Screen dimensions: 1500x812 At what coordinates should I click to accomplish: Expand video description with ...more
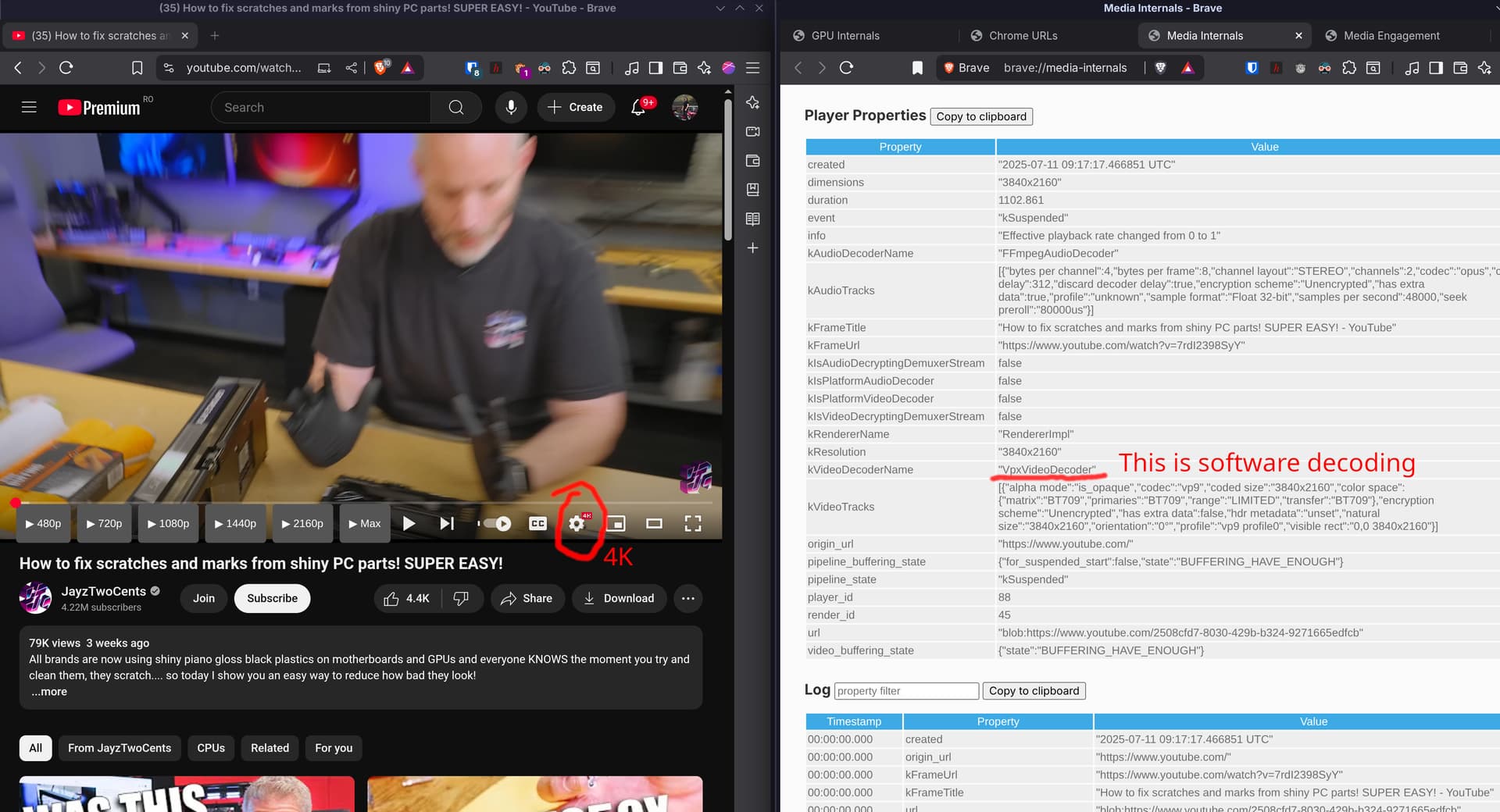49,692
